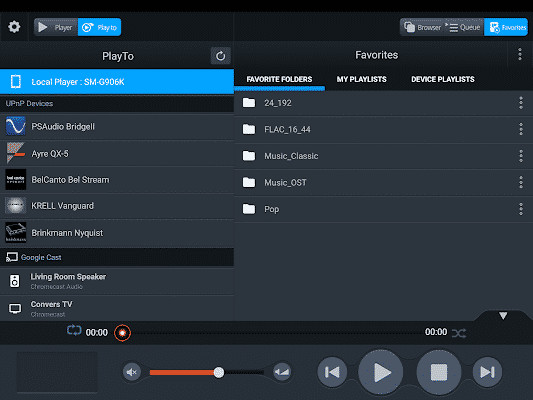Refresh the PlayTo device list

click(221, 56)
